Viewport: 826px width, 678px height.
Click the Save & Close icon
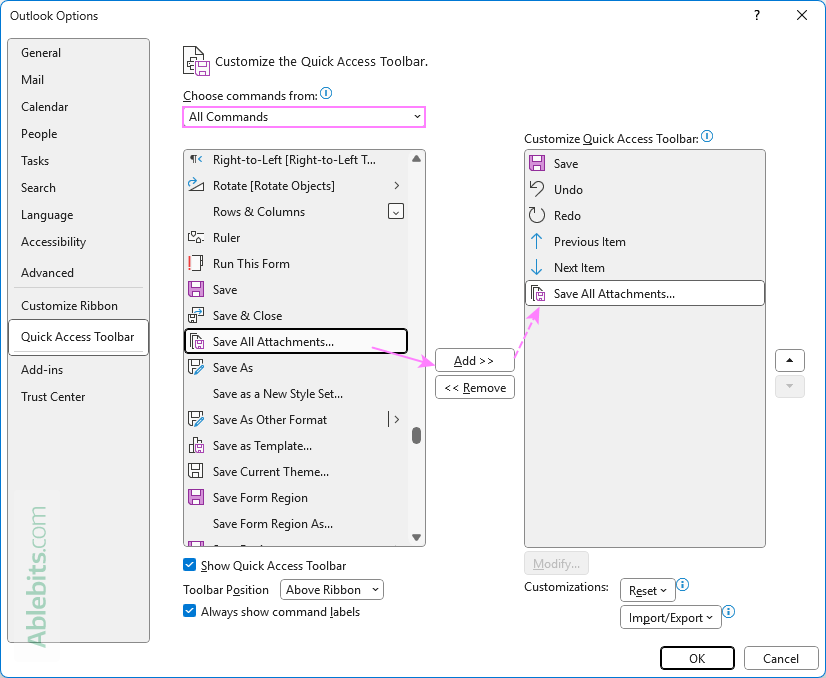click(x=196, y=315)
